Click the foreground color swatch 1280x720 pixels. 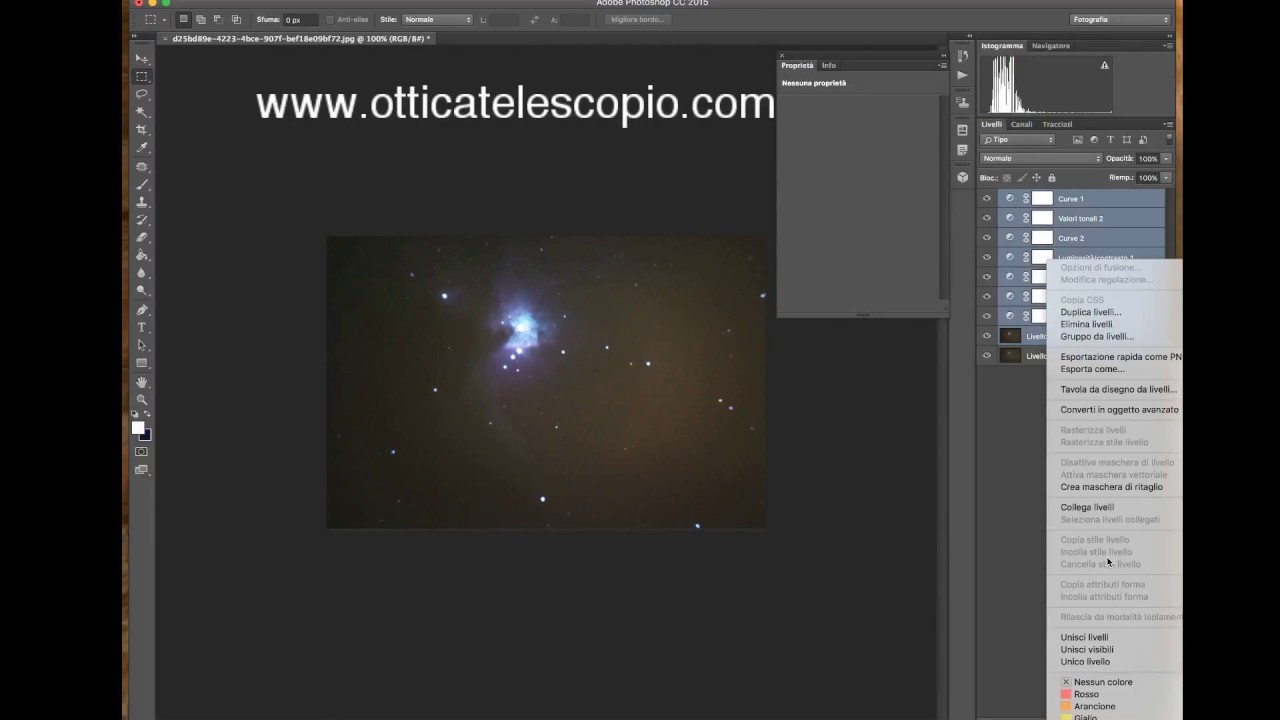(138, 428)
